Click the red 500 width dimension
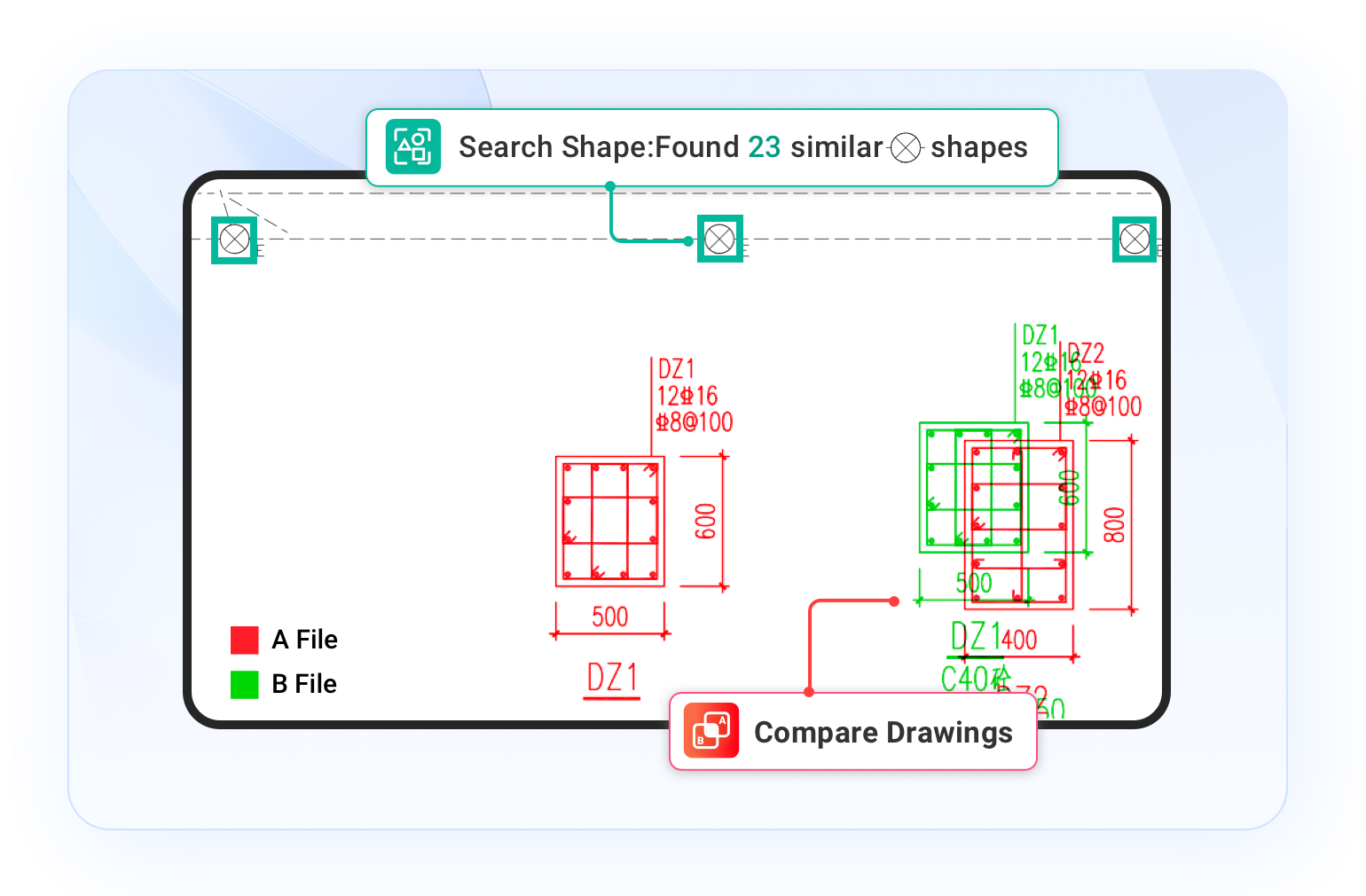 coord(609,617)
